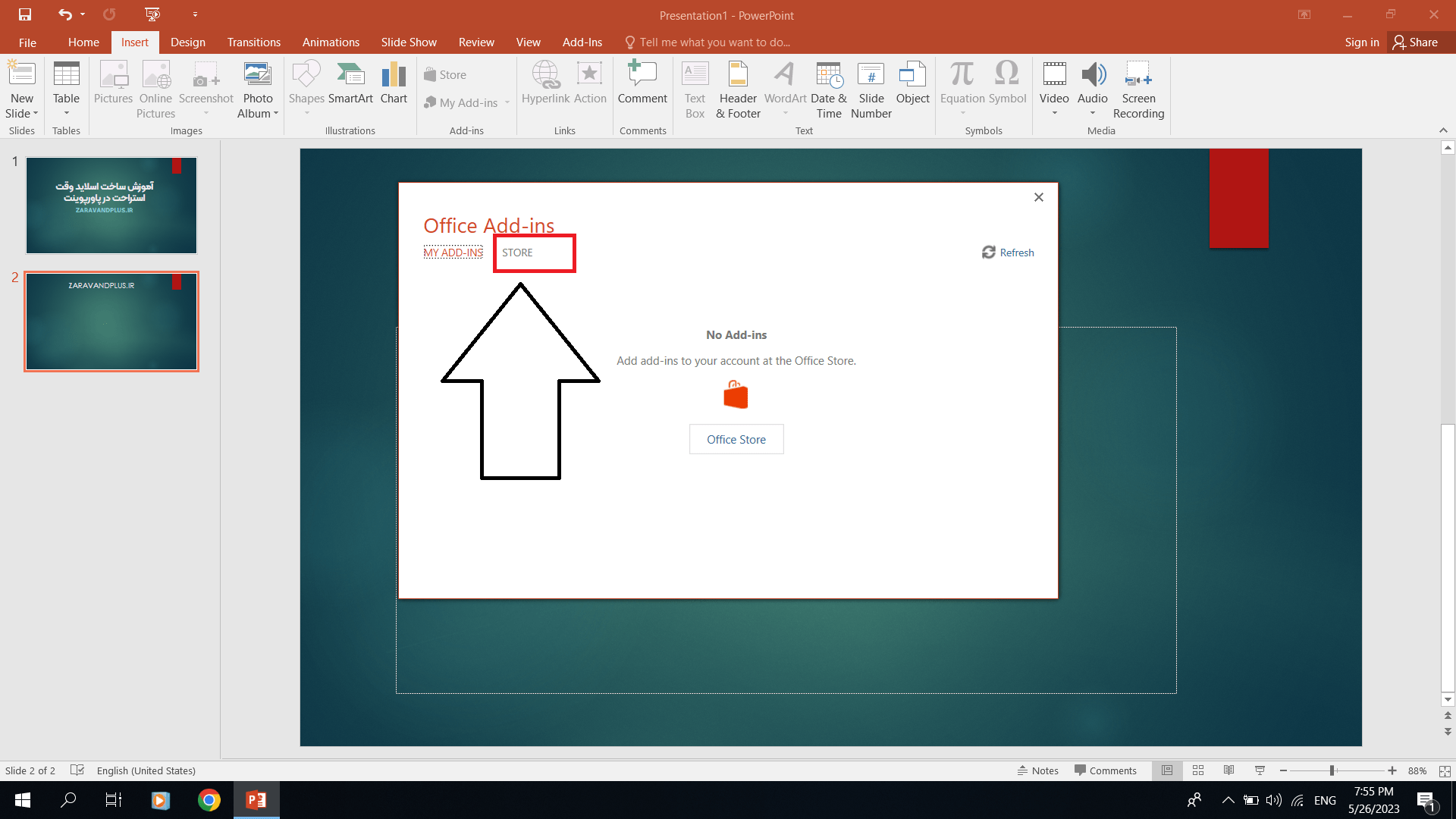Open Header & Footer dialog
The height and width of the screenshot is (819, 1456).
coord(738,89)
